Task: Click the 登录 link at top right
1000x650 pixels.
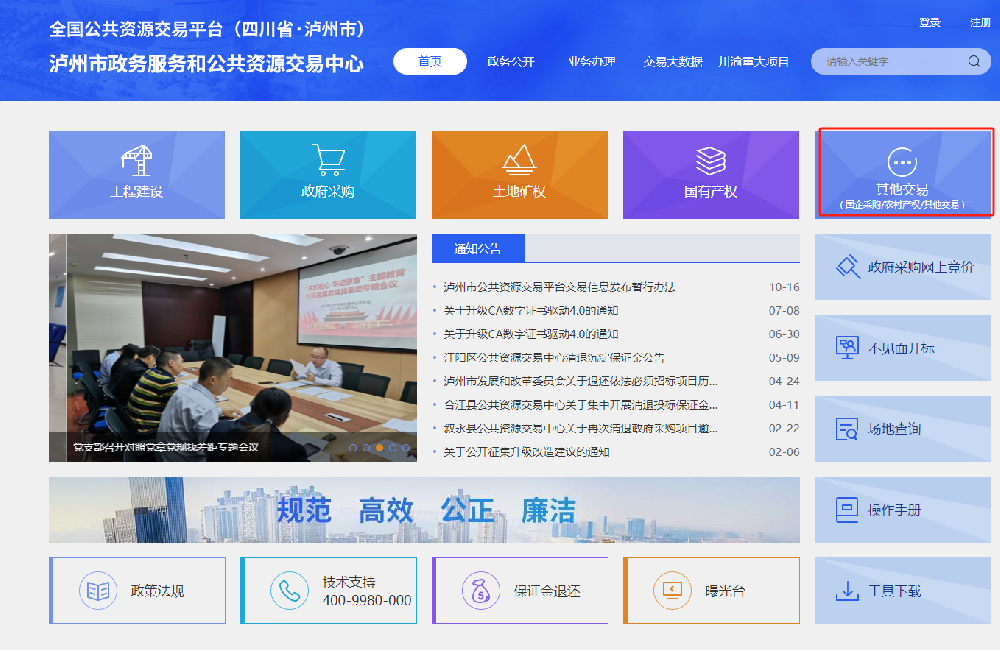Action: click(931, 21)
